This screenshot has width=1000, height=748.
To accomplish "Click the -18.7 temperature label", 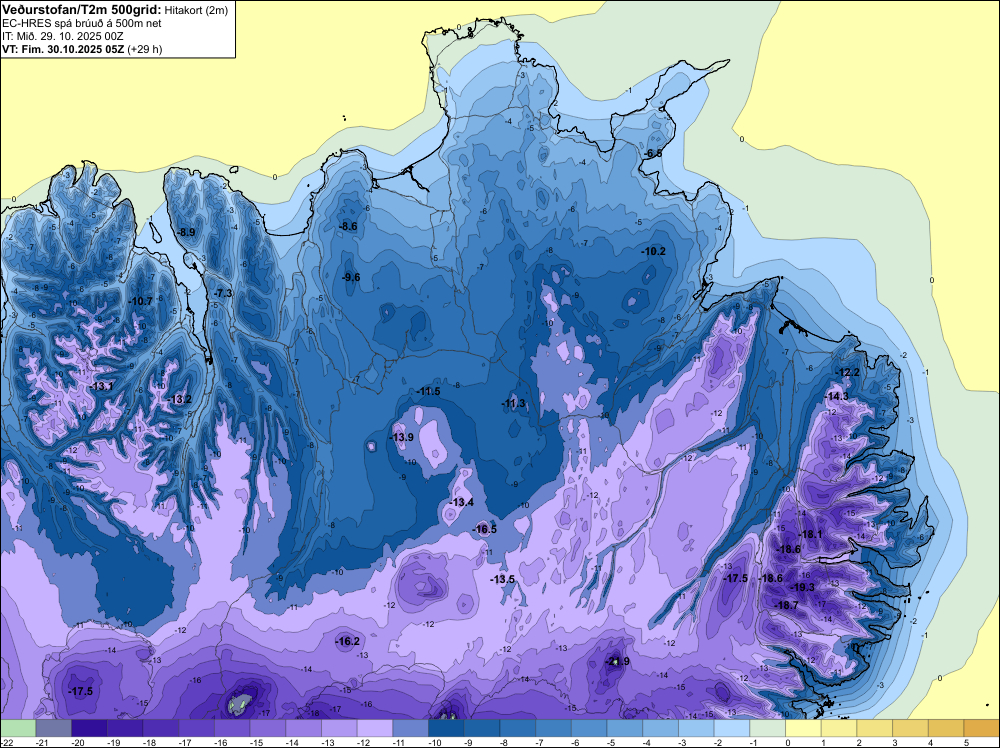I will coord(786,605).
